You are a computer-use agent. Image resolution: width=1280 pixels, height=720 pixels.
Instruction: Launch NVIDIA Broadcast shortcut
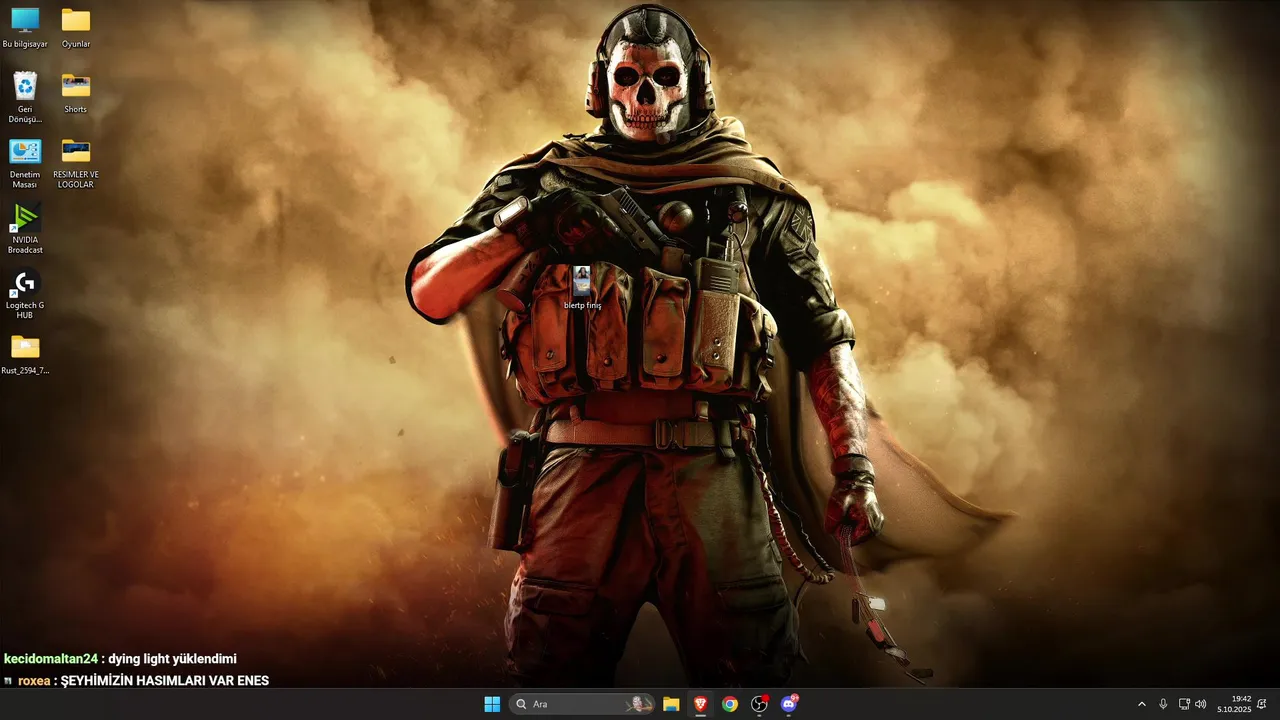(25, 228)
